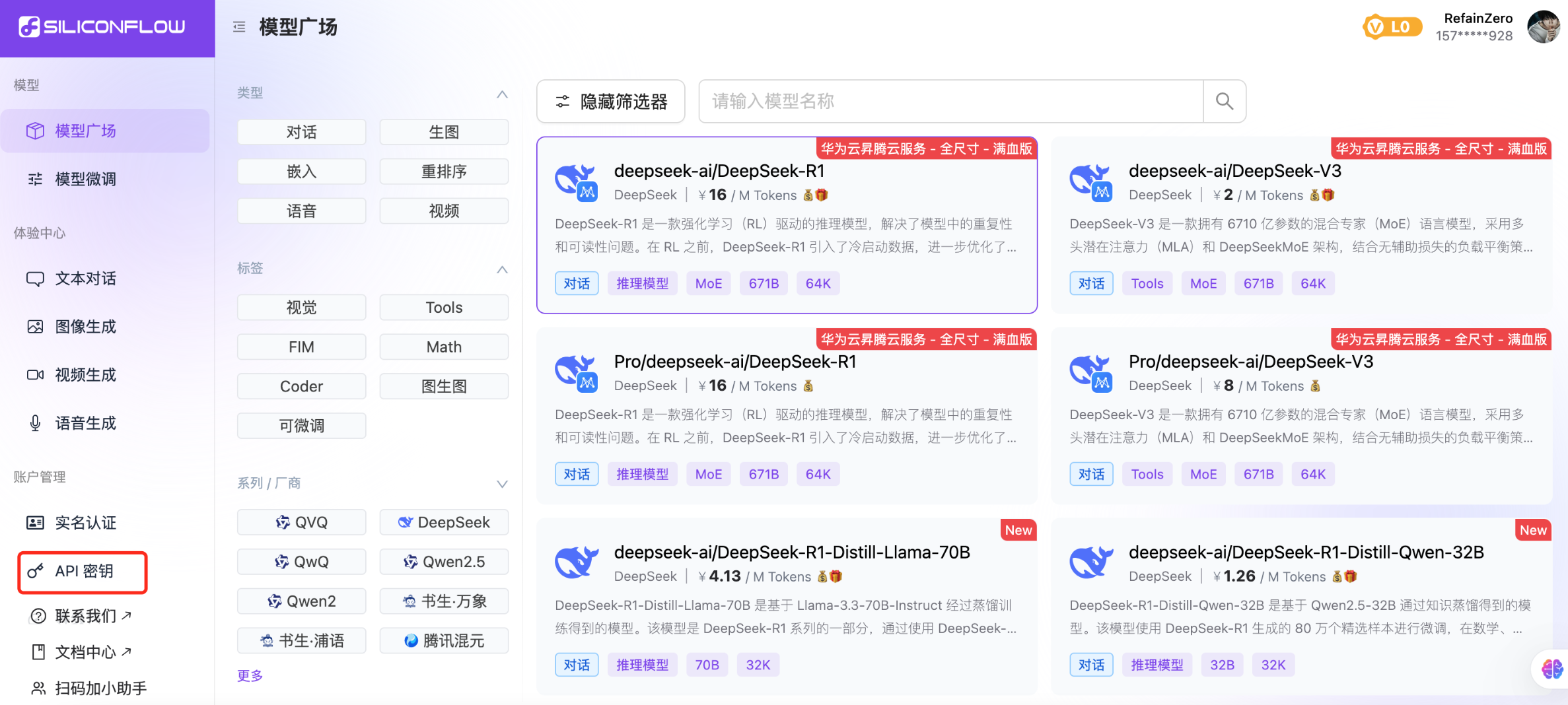1568x705 pixels.
Task: Click 70B tag on Distill-Llama card
Action: coord(707,665)
